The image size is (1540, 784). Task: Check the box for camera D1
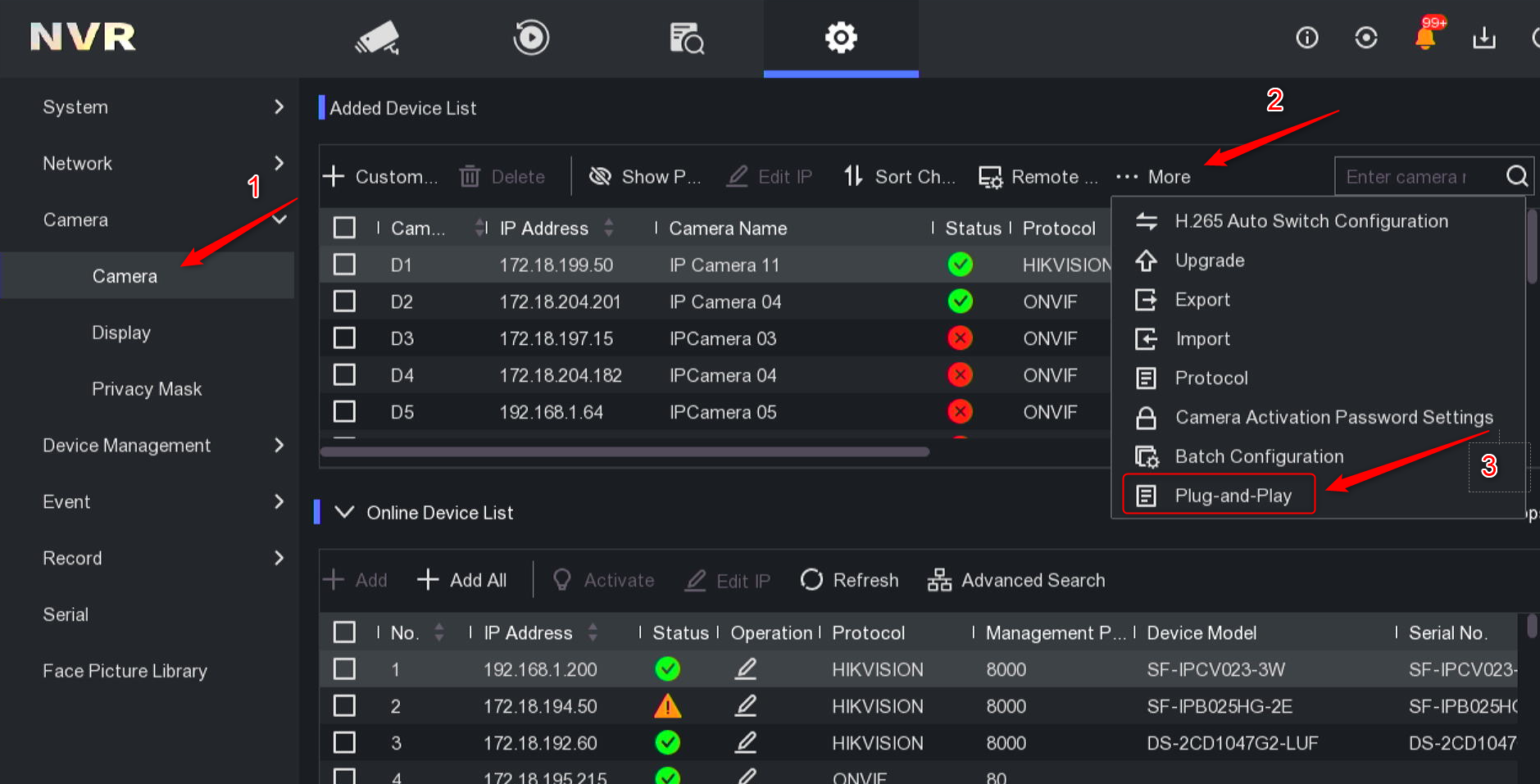tap(344, 265)
